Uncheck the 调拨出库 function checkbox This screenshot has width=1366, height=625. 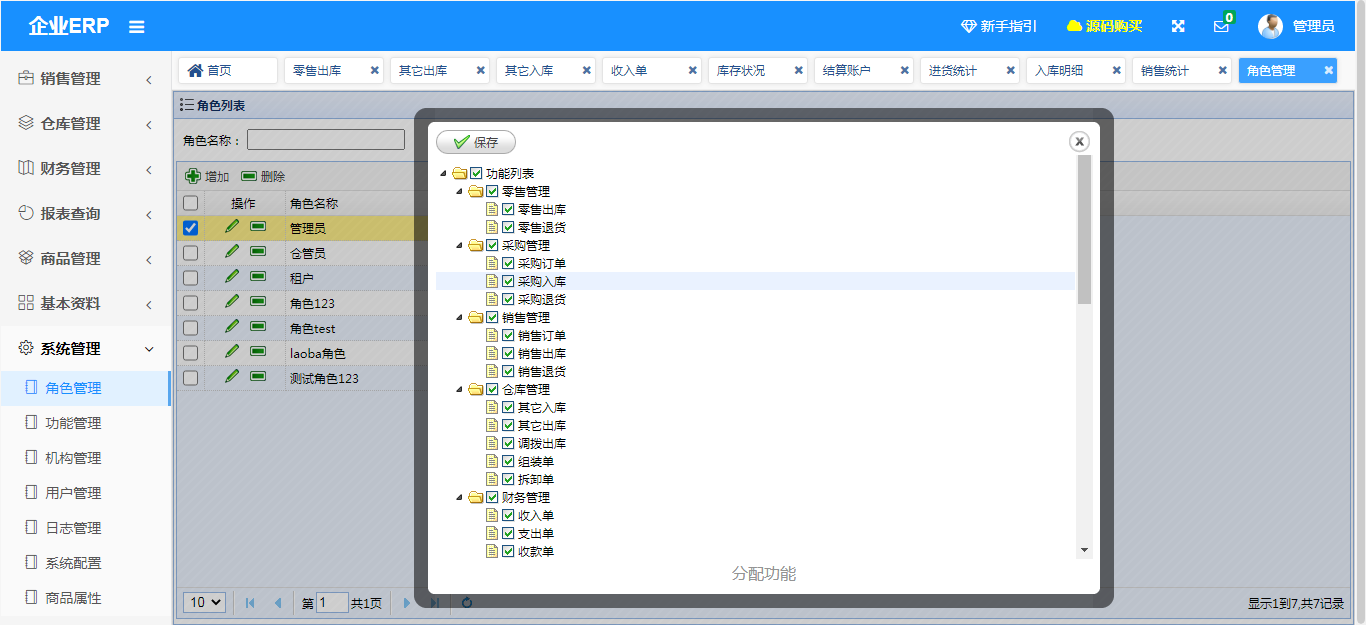click(x=508, y=443)
